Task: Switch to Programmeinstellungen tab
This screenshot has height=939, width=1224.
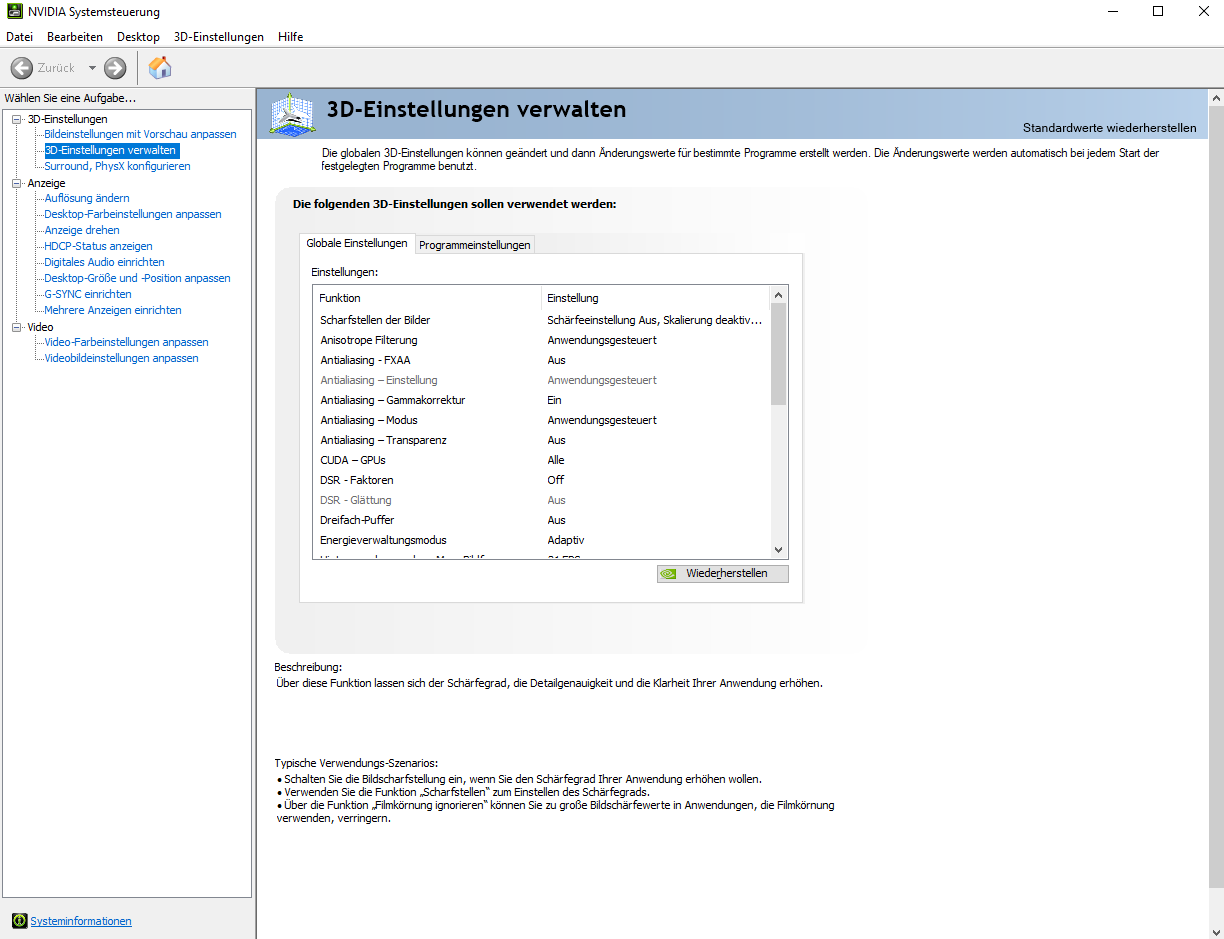Action: 475,245
